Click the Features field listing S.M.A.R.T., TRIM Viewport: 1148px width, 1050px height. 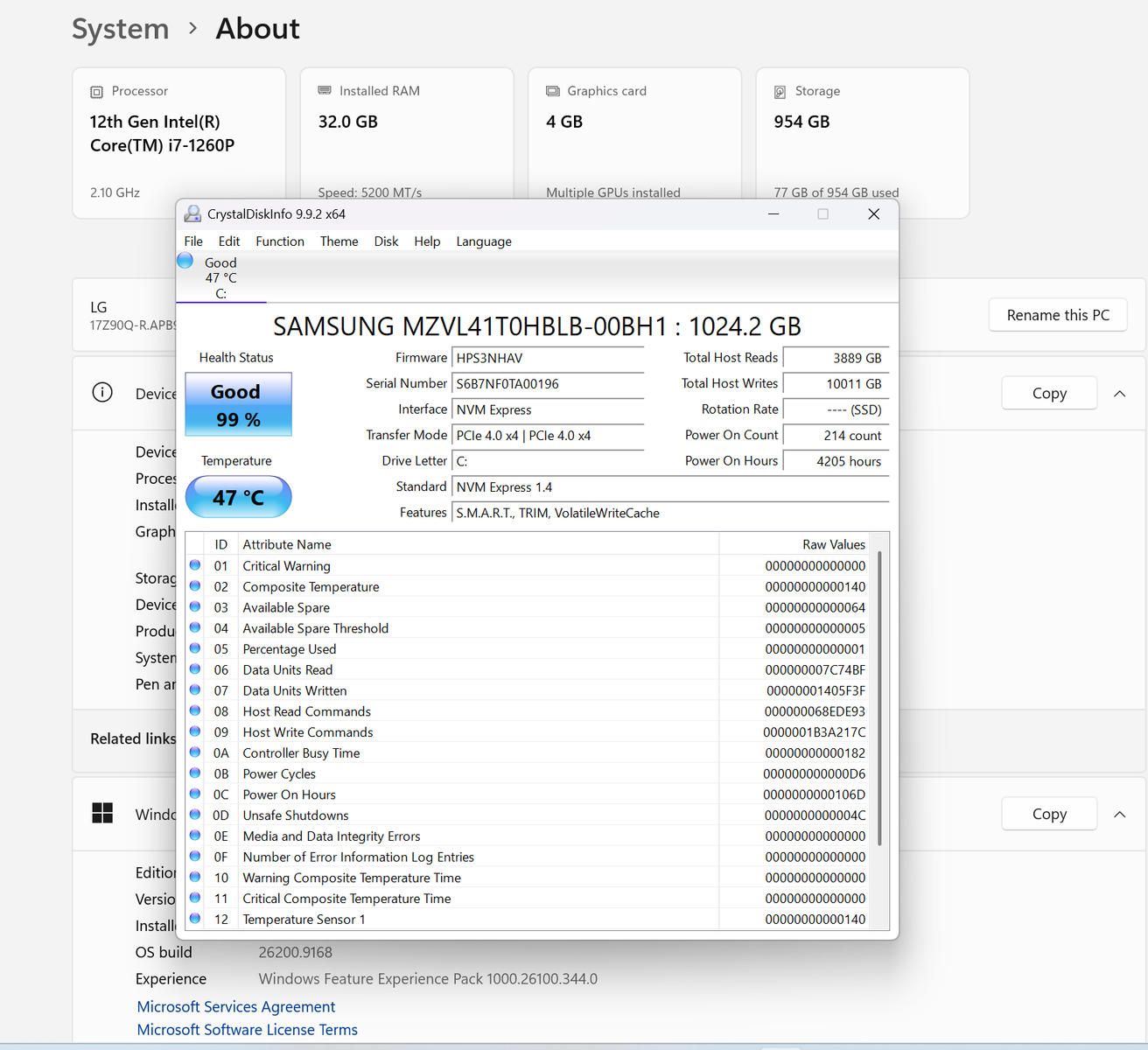click(670, 513)
